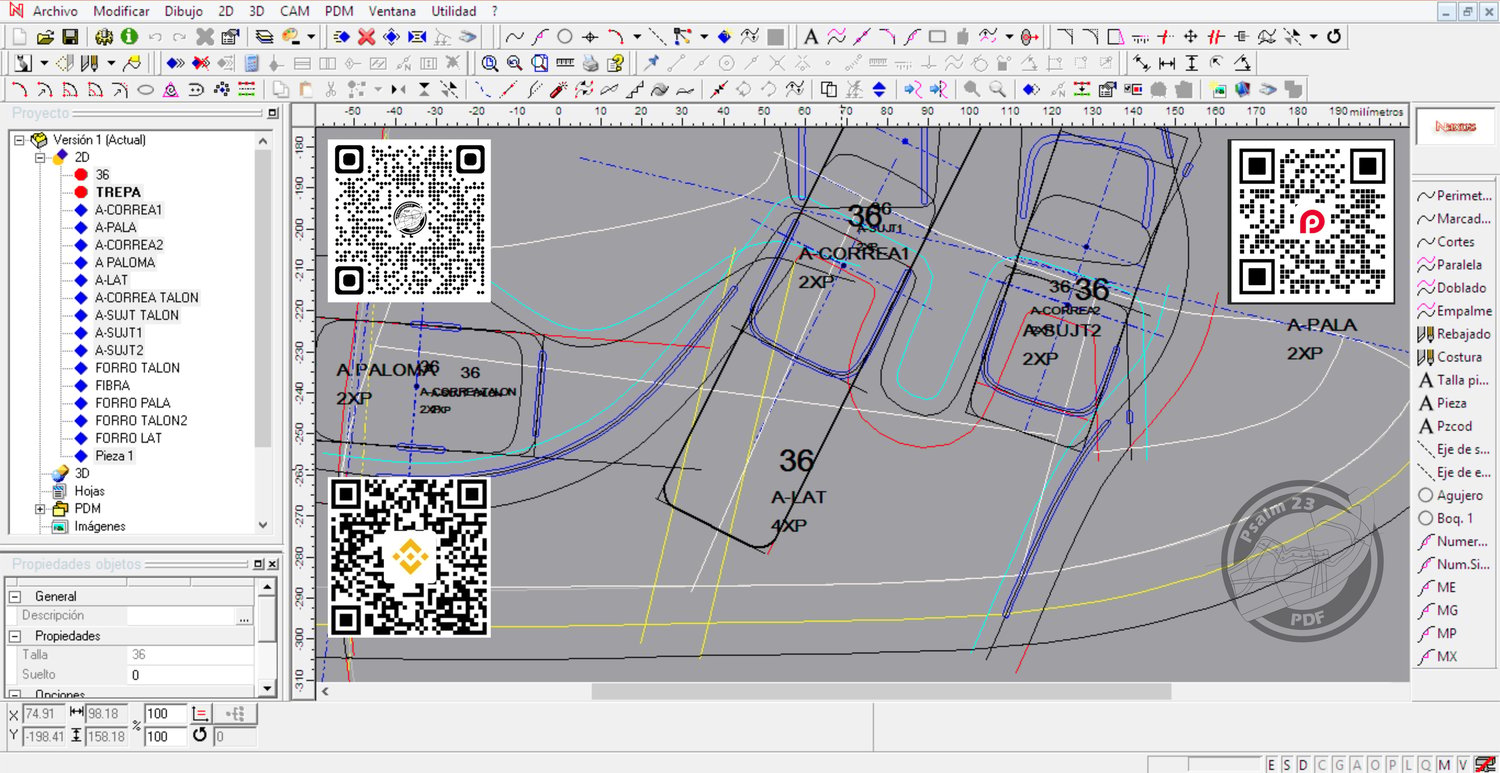1500x773 pixels.
Task: Select the circle drawing tool
Action: (565, 37)
